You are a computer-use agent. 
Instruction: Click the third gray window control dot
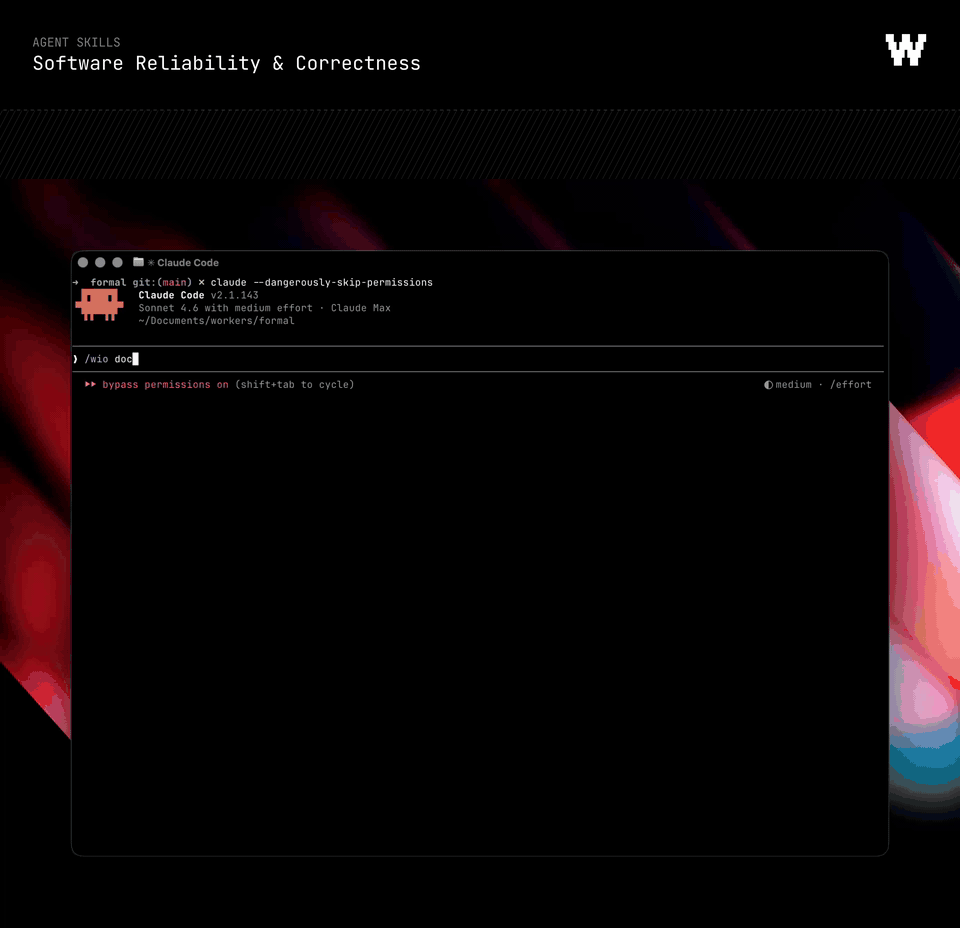pyautogui.click(x=118, y=263)
